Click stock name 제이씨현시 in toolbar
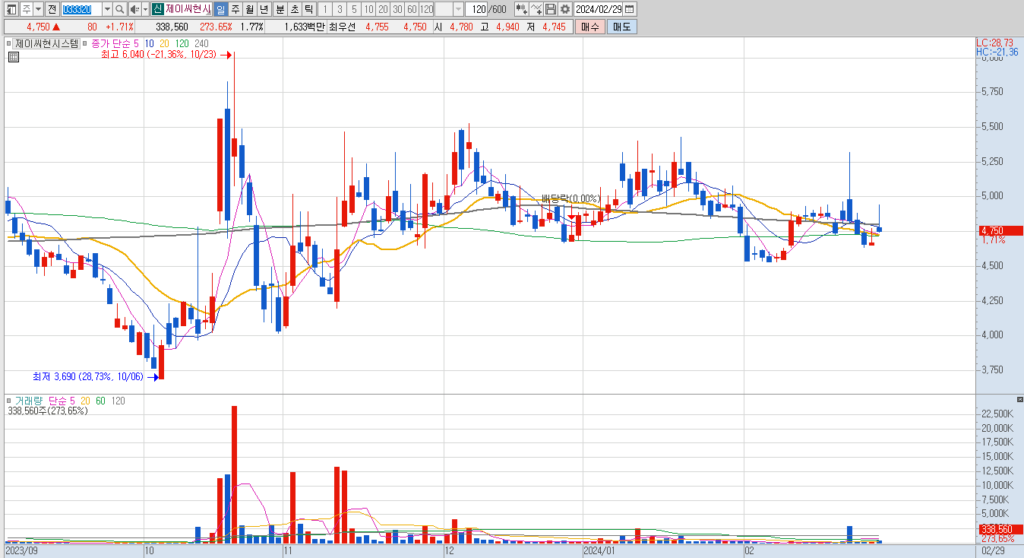Image resolution: width=1024 pixels, height=558 pixels. [x=188, y=9]
